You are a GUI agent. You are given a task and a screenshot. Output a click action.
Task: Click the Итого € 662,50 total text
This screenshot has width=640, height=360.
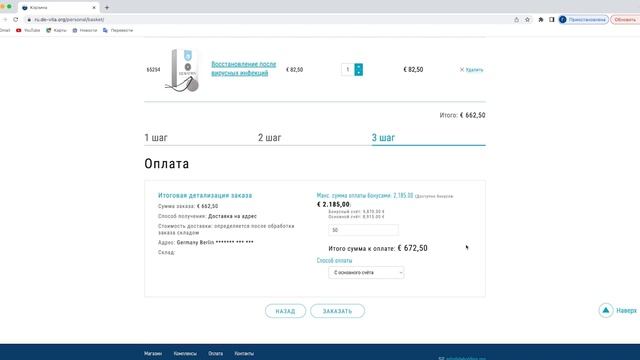point(462,115)
